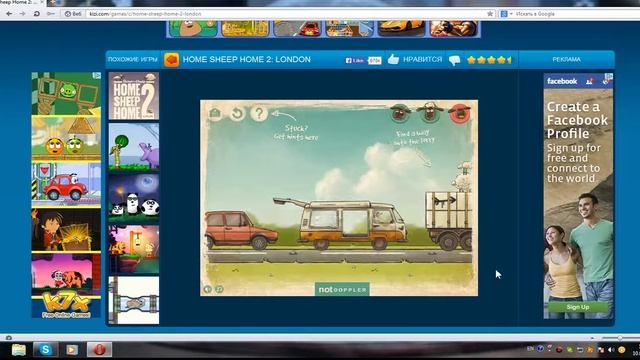Click the thumbs-down dislike icon

454,60
